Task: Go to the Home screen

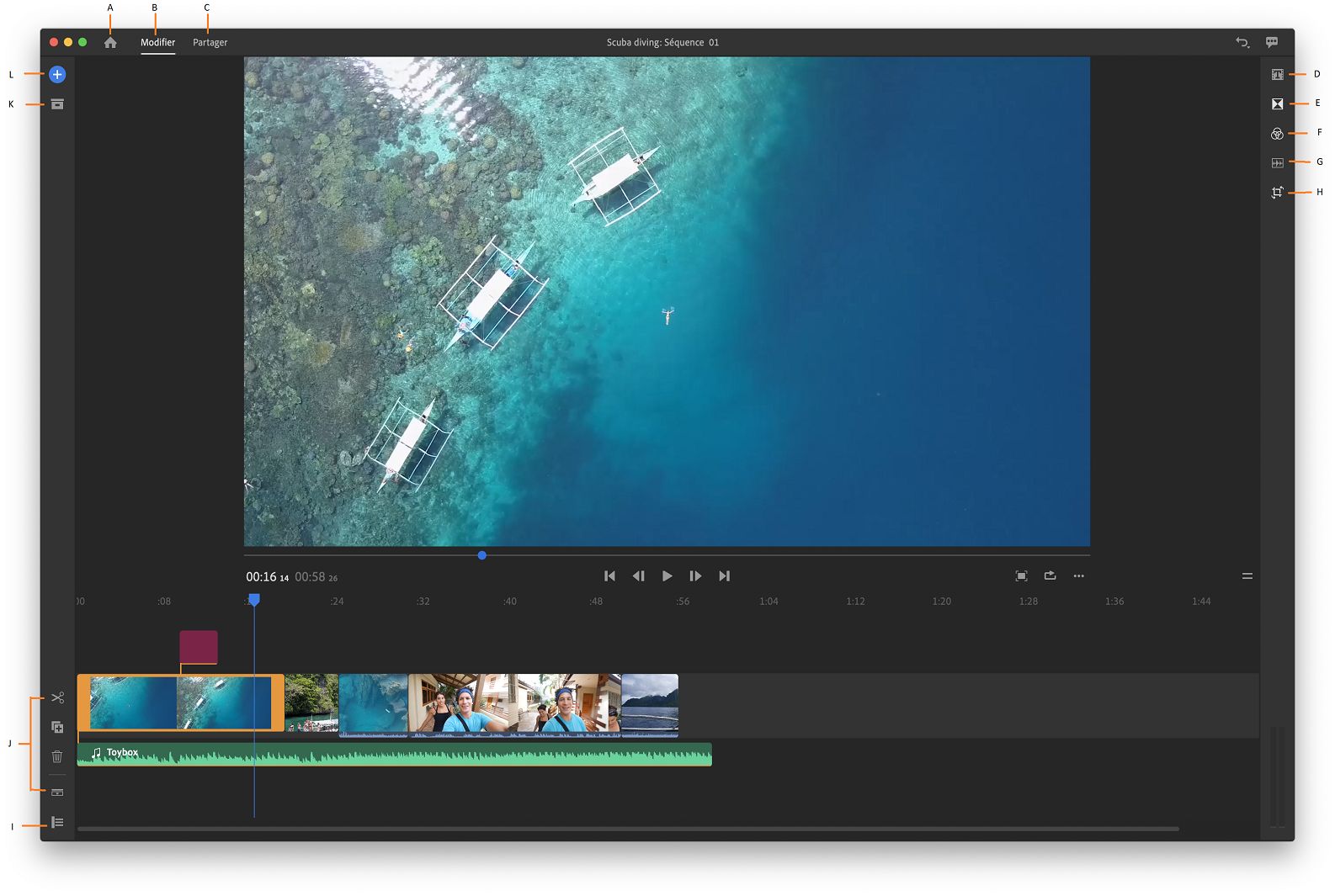Action: click(x=110, y=42)
